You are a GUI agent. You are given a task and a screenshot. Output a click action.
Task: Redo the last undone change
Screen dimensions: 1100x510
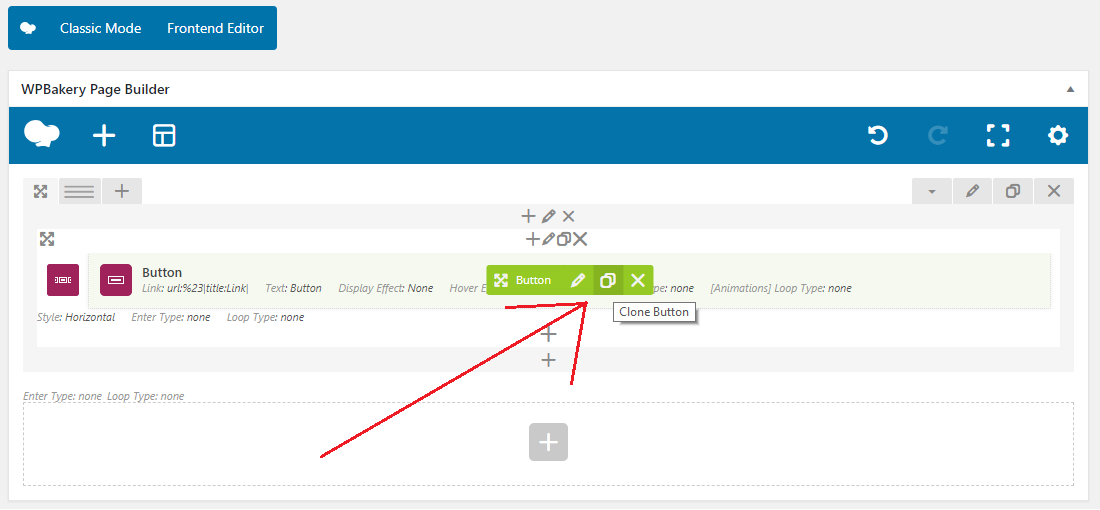(938, 135)
